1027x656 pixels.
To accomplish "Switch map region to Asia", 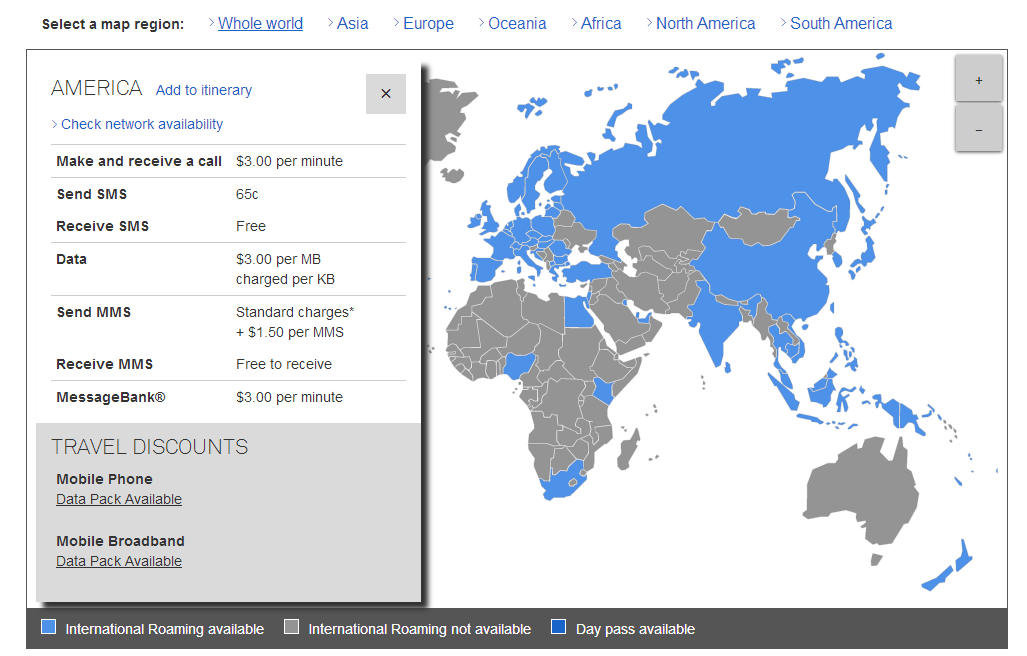I will click(352, 24).
